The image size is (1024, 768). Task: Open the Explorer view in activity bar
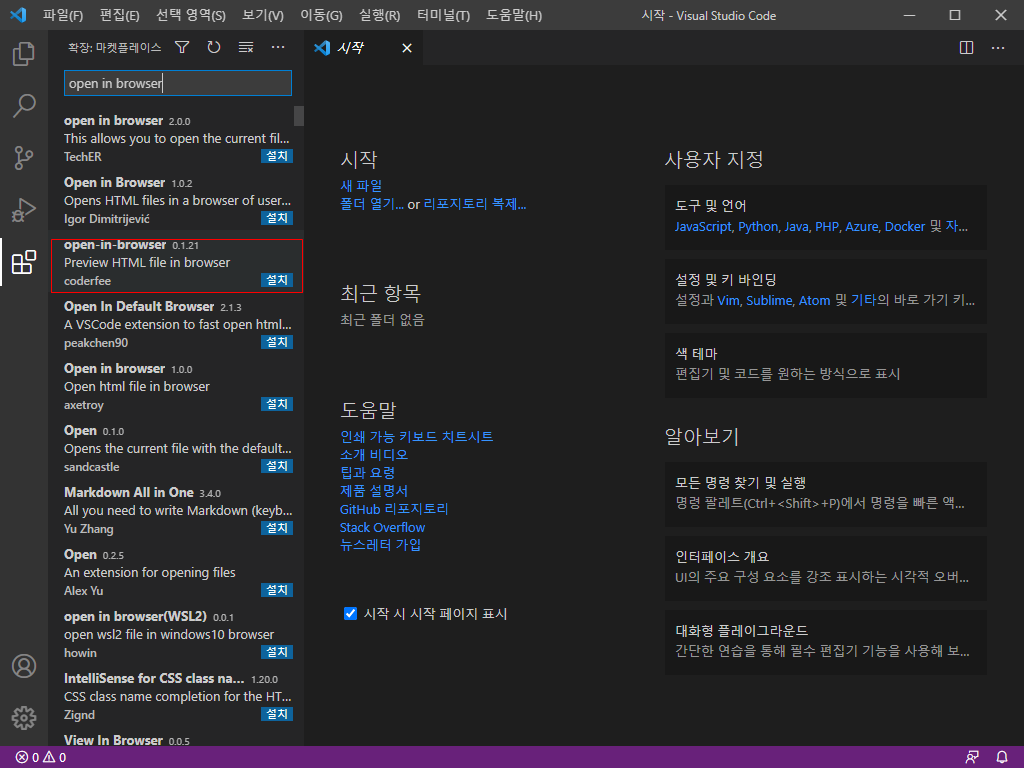tap(24, 54)
